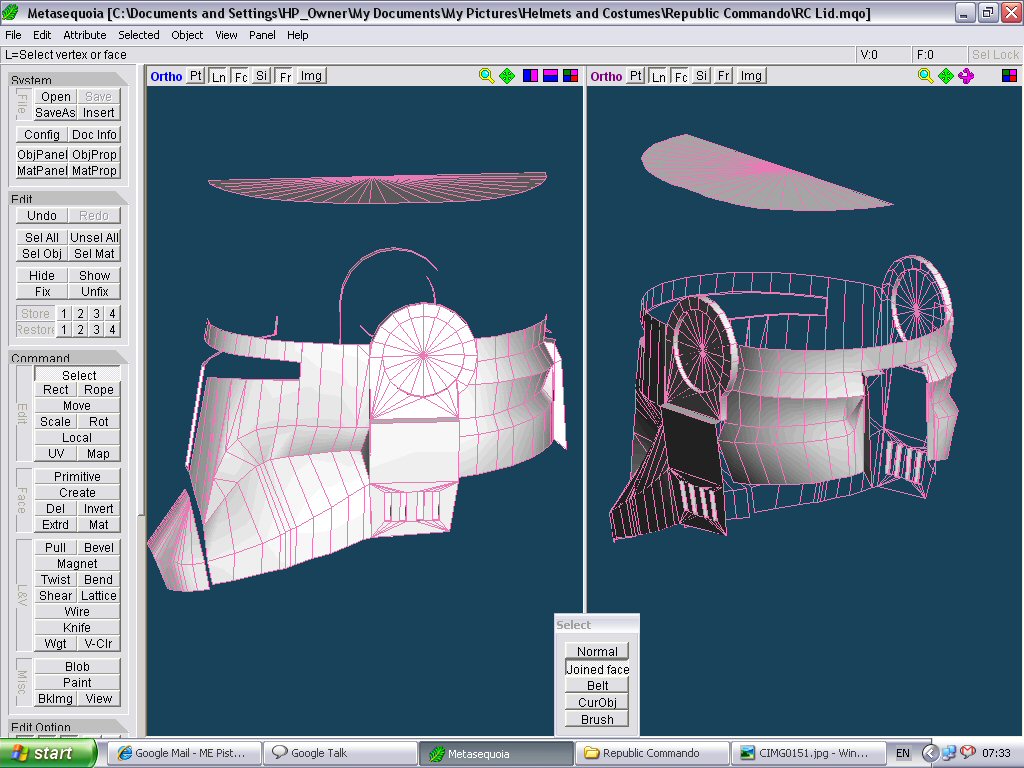The image size is (1024, 768).
Task: Switch to the side-by-side split view layout icon
Action: (x=530, y=76)
